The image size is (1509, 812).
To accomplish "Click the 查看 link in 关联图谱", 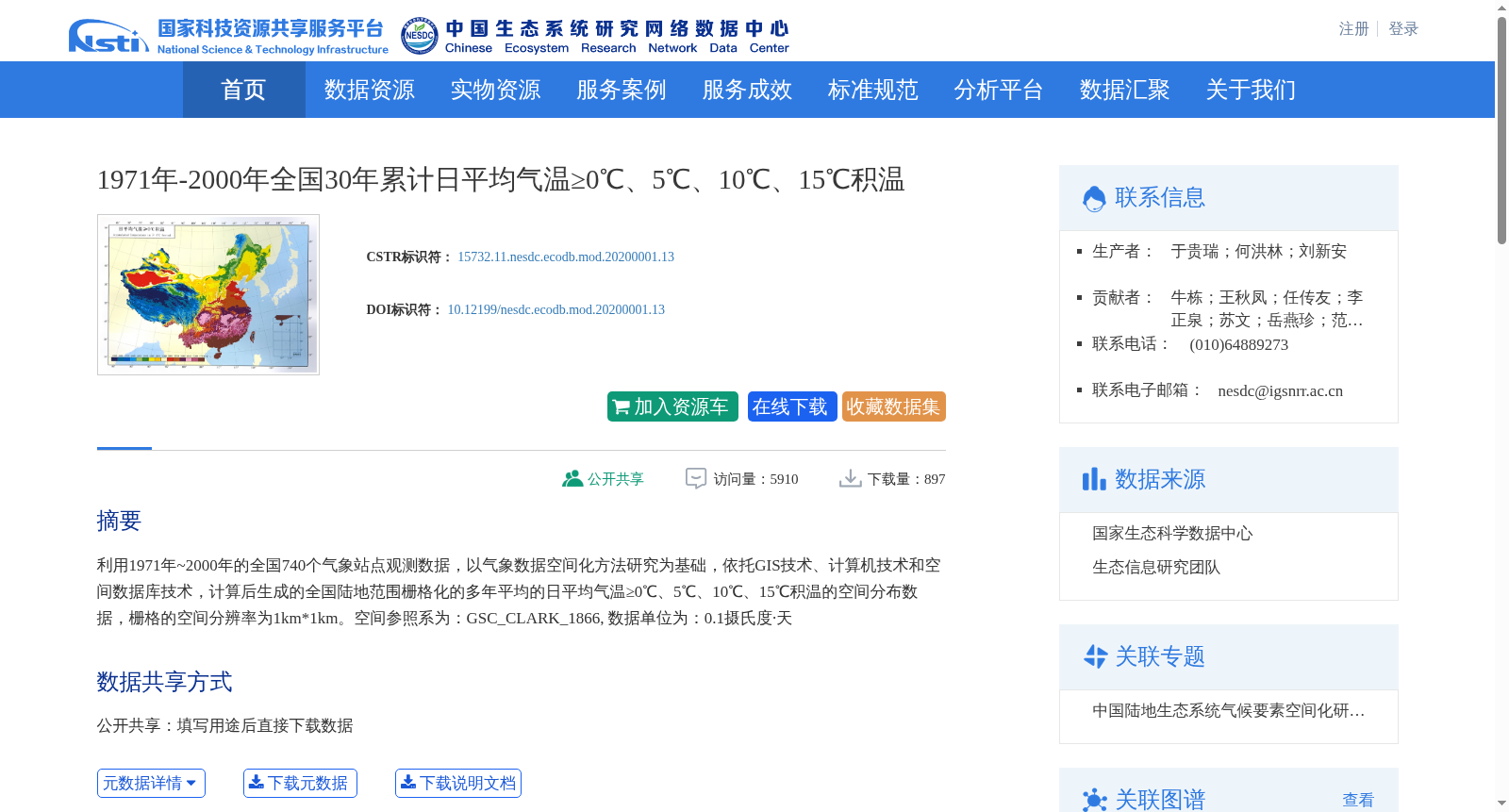I will click(1358, 800).
